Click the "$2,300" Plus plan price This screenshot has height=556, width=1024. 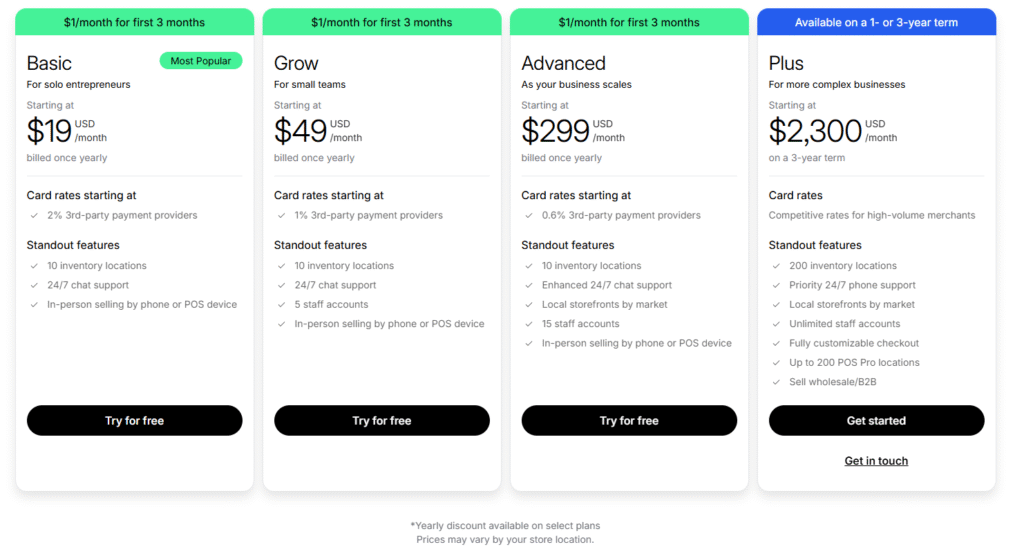(815, 131)
